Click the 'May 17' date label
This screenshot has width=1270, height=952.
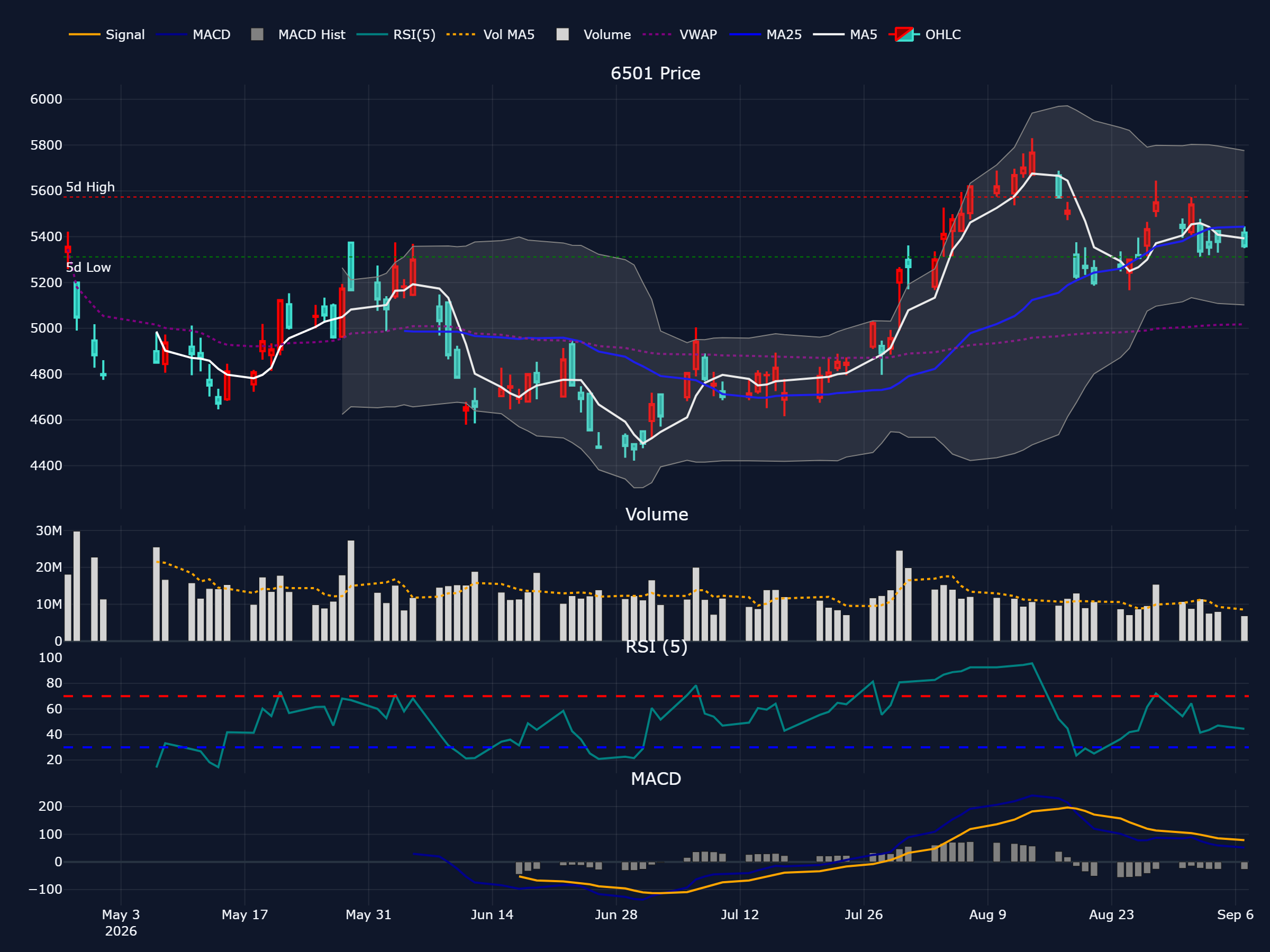pyautogui.click(x=244, y=914)
